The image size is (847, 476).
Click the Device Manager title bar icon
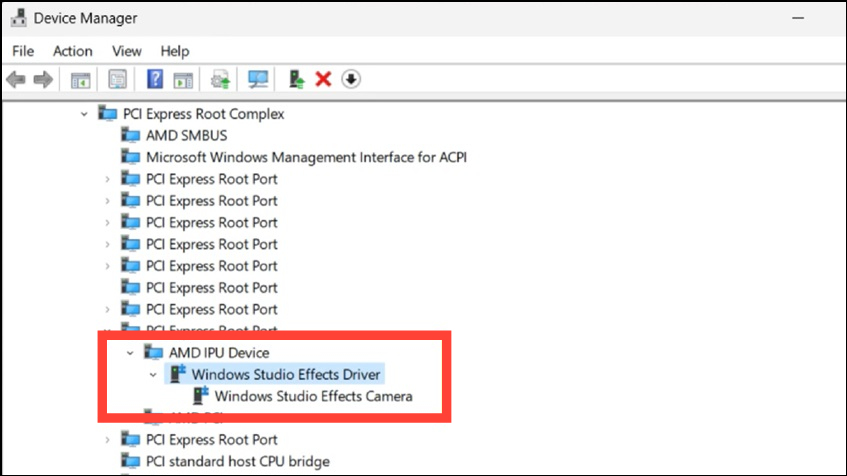point(18,18)
